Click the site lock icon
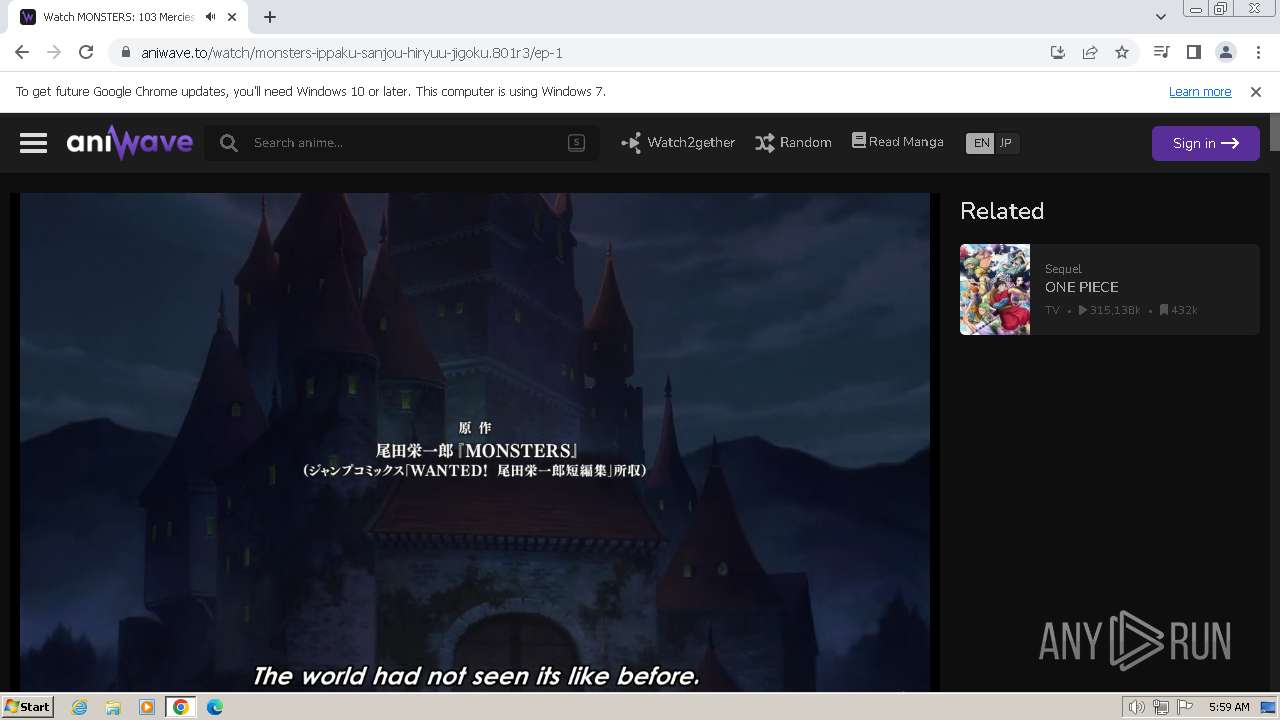The height and width of the screenshot is (720, 1280). 125,53
